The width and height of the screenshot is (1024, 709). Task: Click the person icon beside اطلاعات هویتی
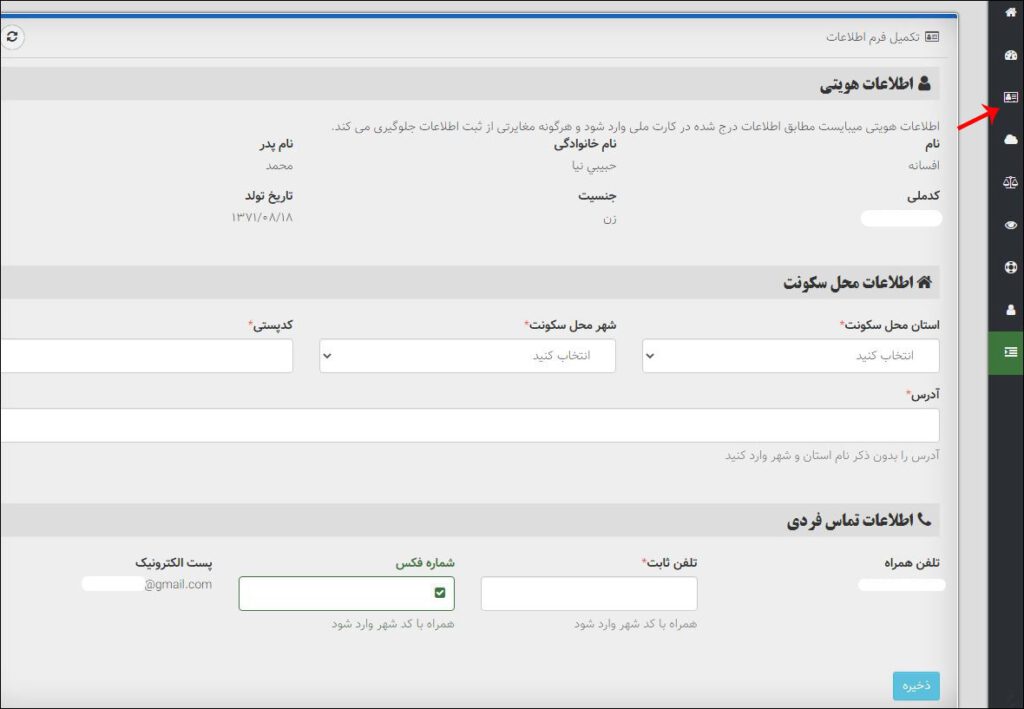point(924,83)
